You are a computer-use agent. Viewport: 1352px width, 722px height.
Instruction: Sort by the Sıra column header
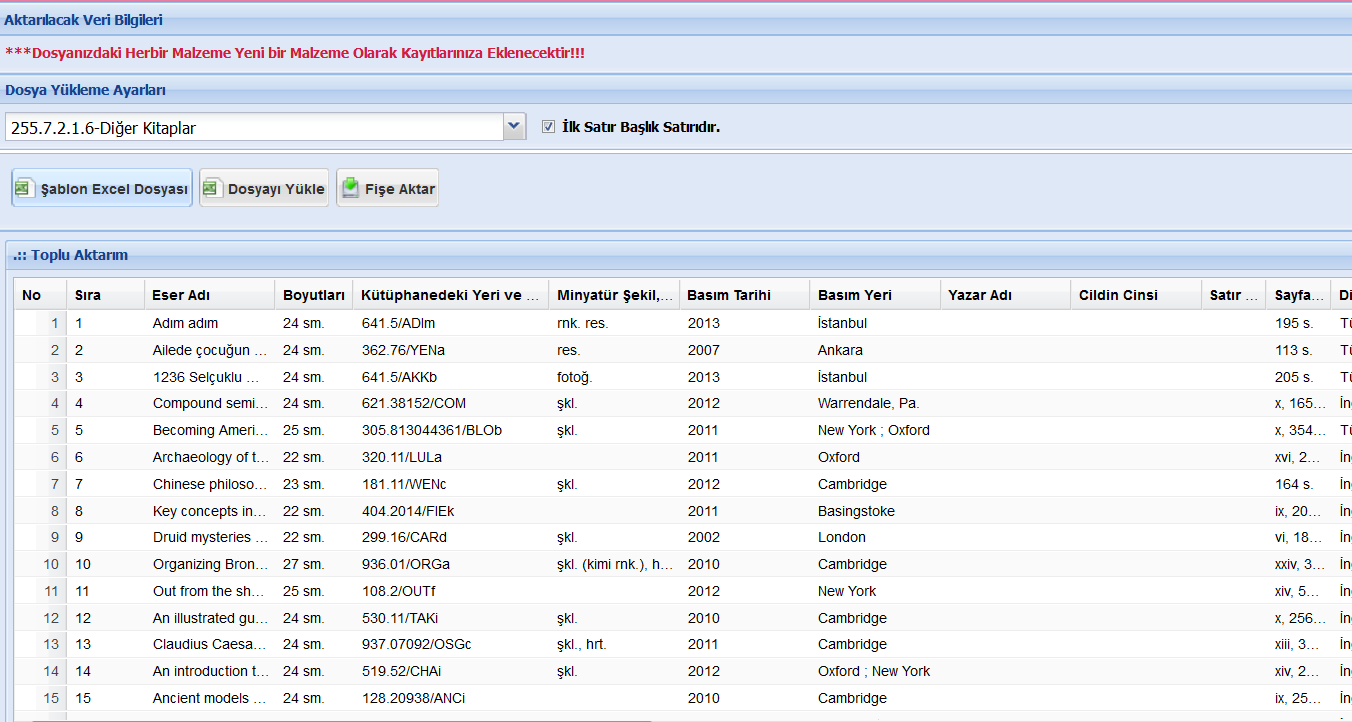[x=106, y=295]
